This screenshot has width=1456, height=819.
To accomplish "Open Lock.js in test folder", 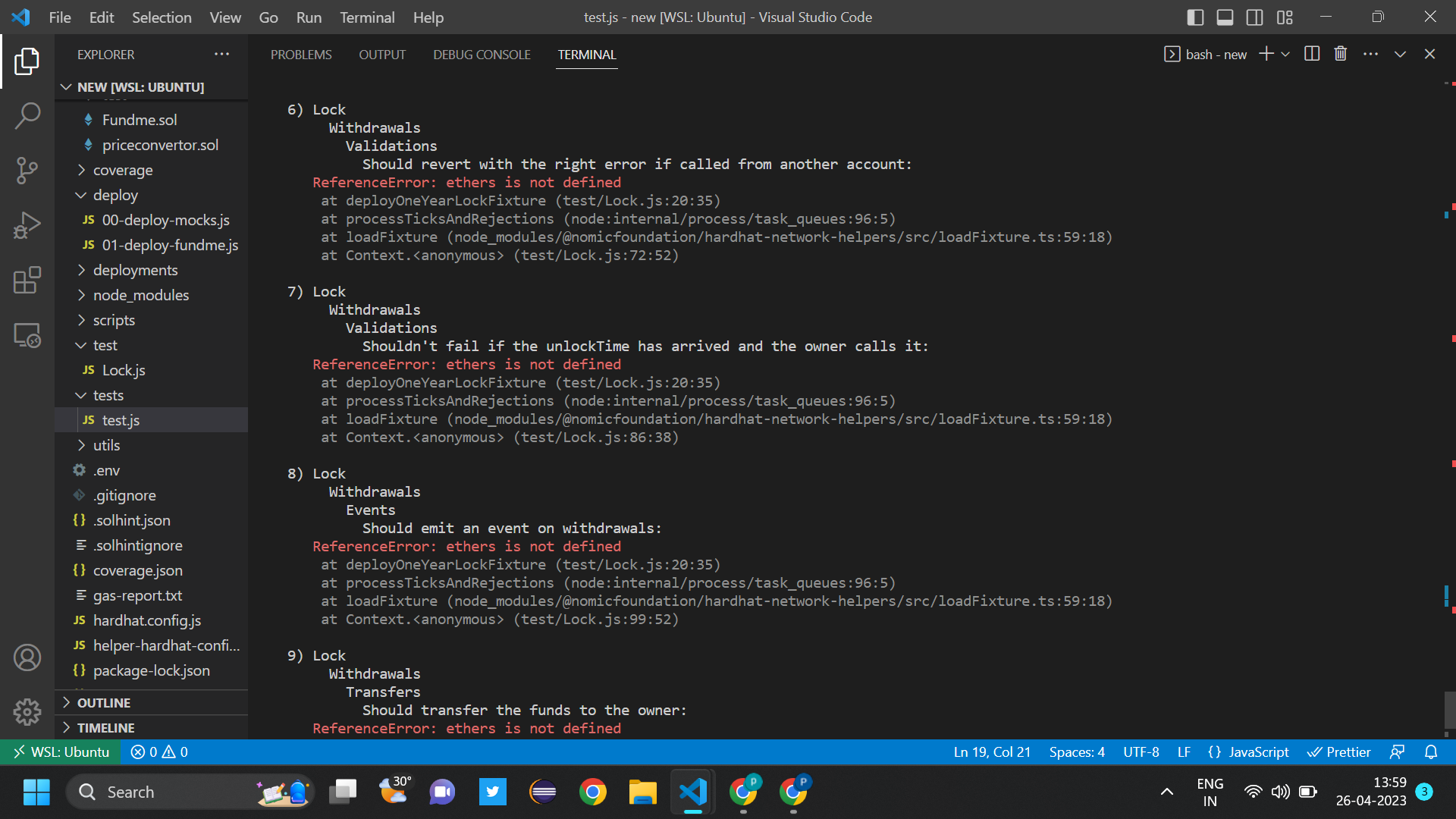I will [x=124, y=370].
